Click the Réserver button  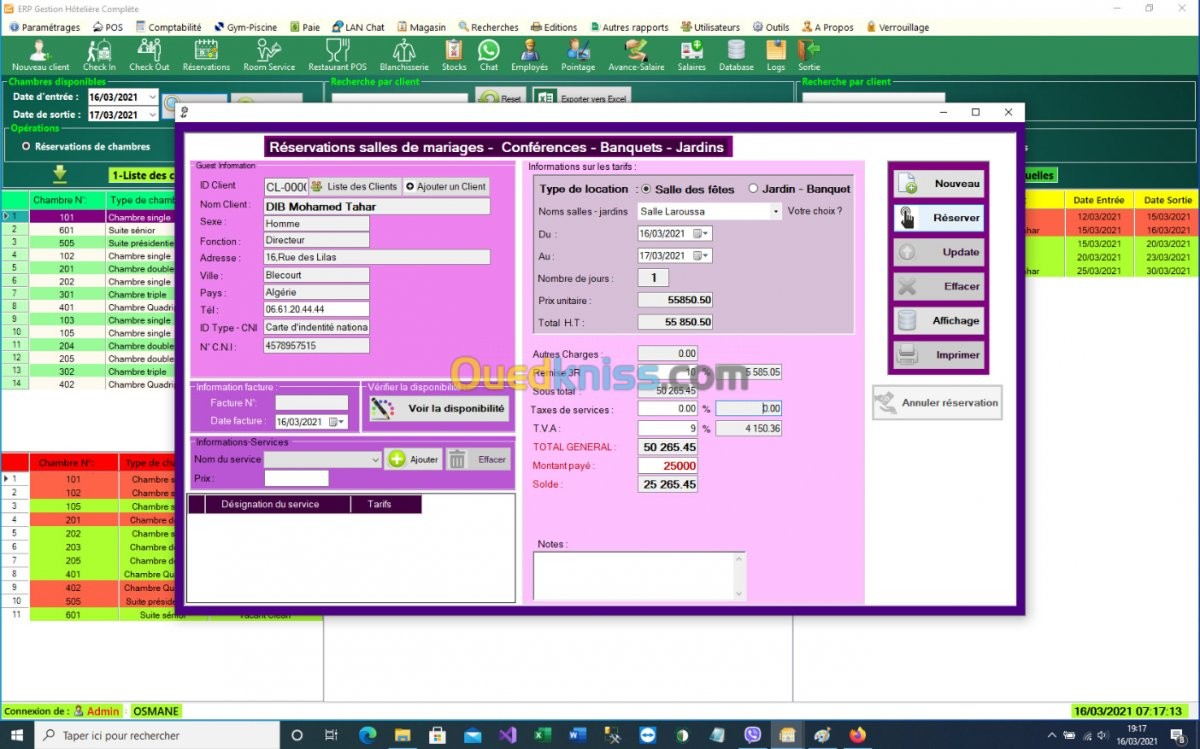[938, 218]
